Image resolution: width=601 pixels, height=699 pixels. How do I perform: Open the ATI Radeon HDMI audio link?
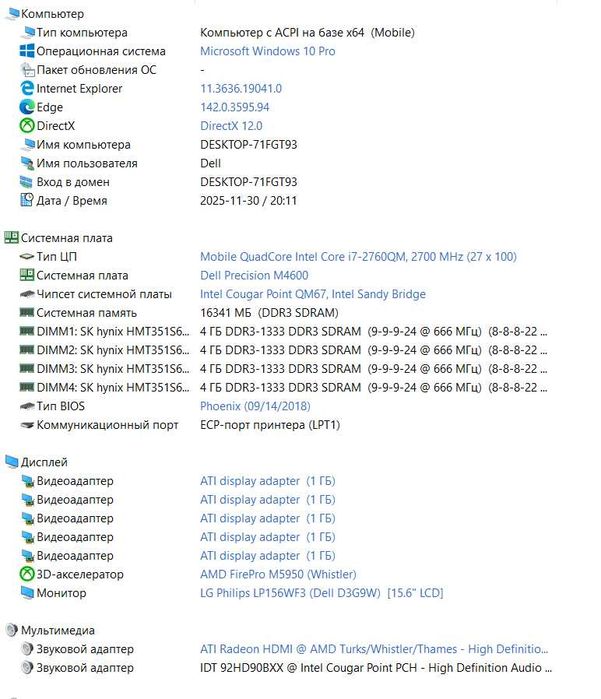point(374,649)
